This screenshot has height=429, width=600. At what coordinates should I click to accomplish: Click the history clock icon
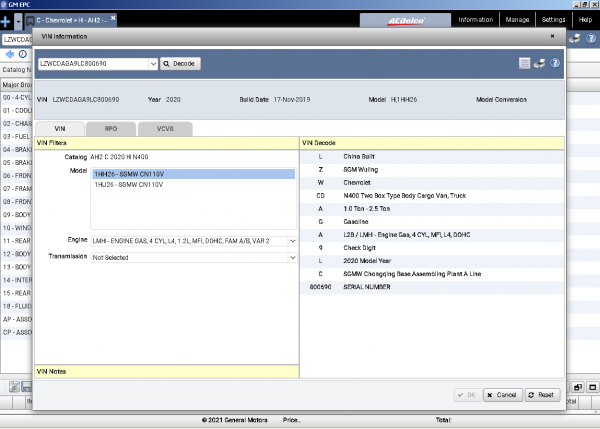tap(23, 54)
